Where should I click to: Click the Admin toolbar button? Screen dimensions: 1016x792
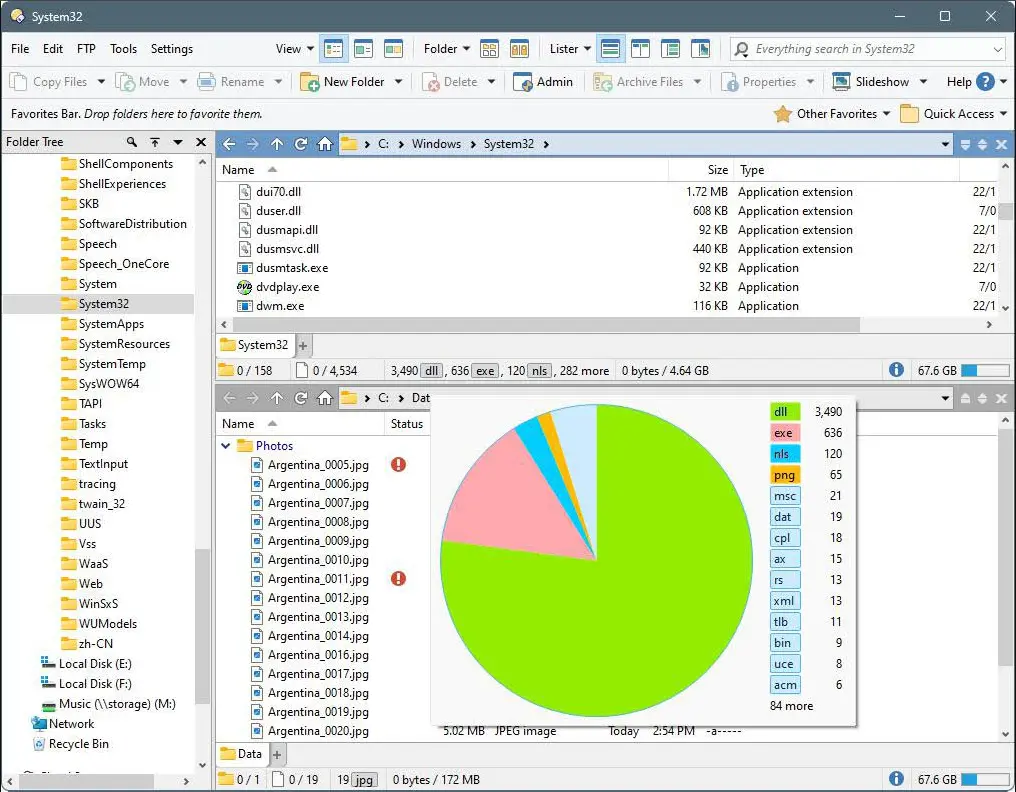(543, 82)
